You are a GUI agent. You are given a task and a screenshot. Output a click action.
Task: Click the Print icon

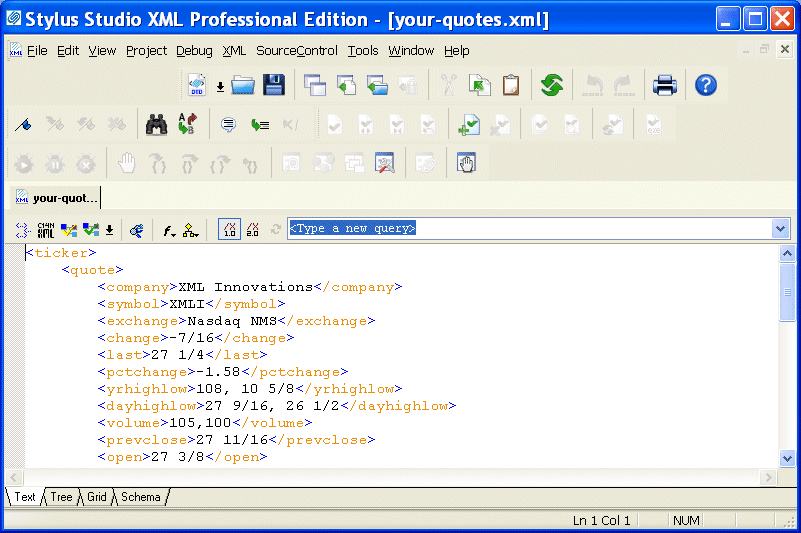(665, 85)
